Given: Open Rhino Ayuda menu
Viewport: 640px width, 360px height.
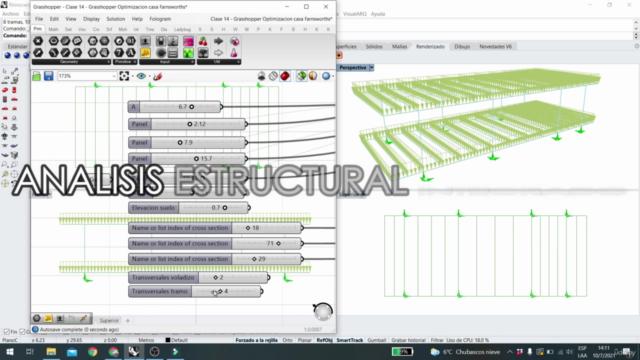Looking at the screenshot, I should pos(378,14).
